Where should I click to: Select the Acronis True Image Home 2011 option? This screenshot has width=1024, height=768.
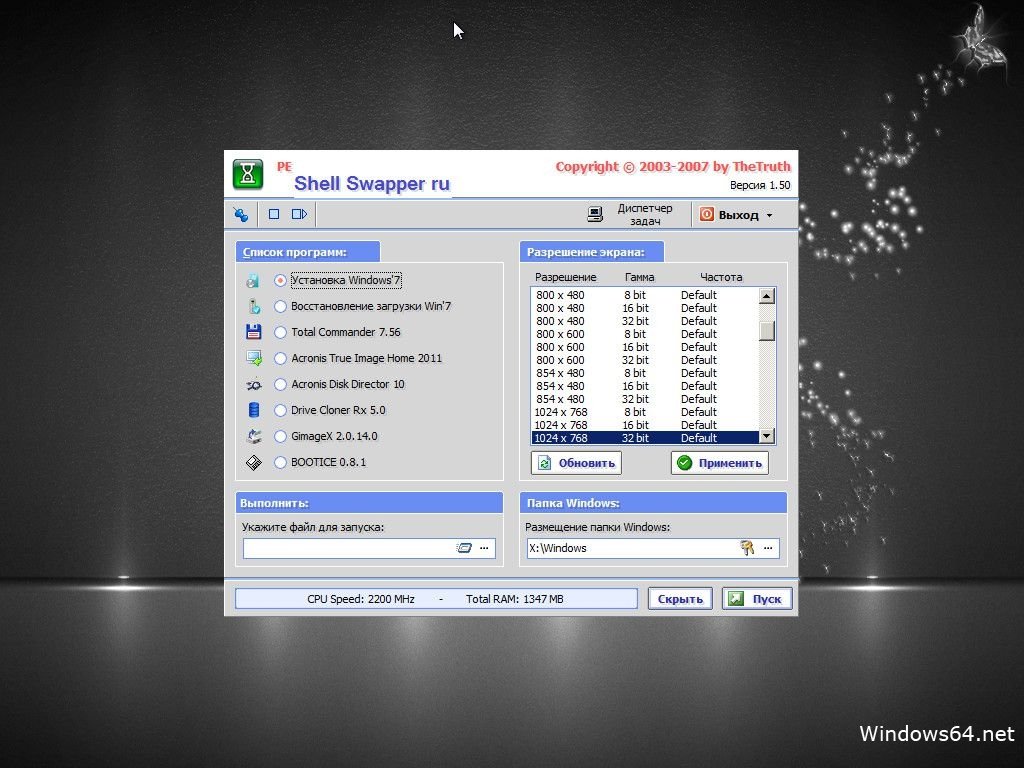click(x=280, y=358)
